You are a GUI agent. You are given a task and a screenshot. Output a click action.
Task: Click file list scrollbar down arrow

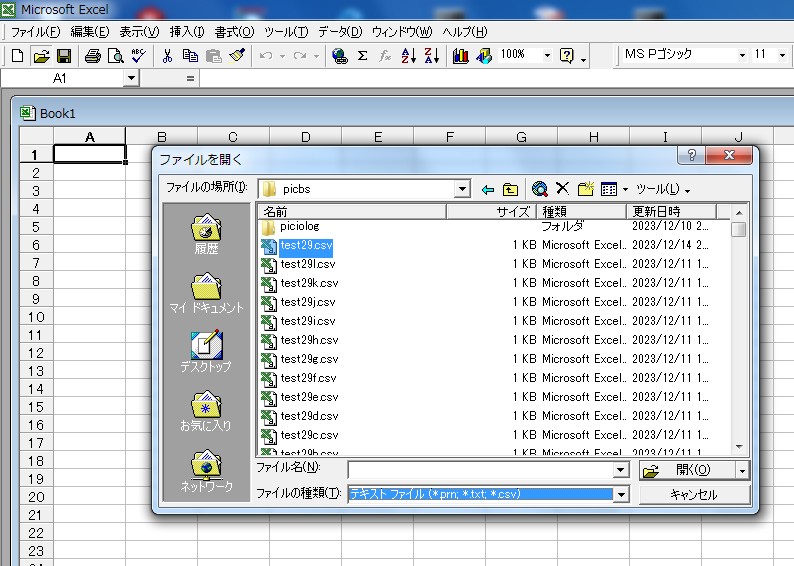tap(739, 447)
